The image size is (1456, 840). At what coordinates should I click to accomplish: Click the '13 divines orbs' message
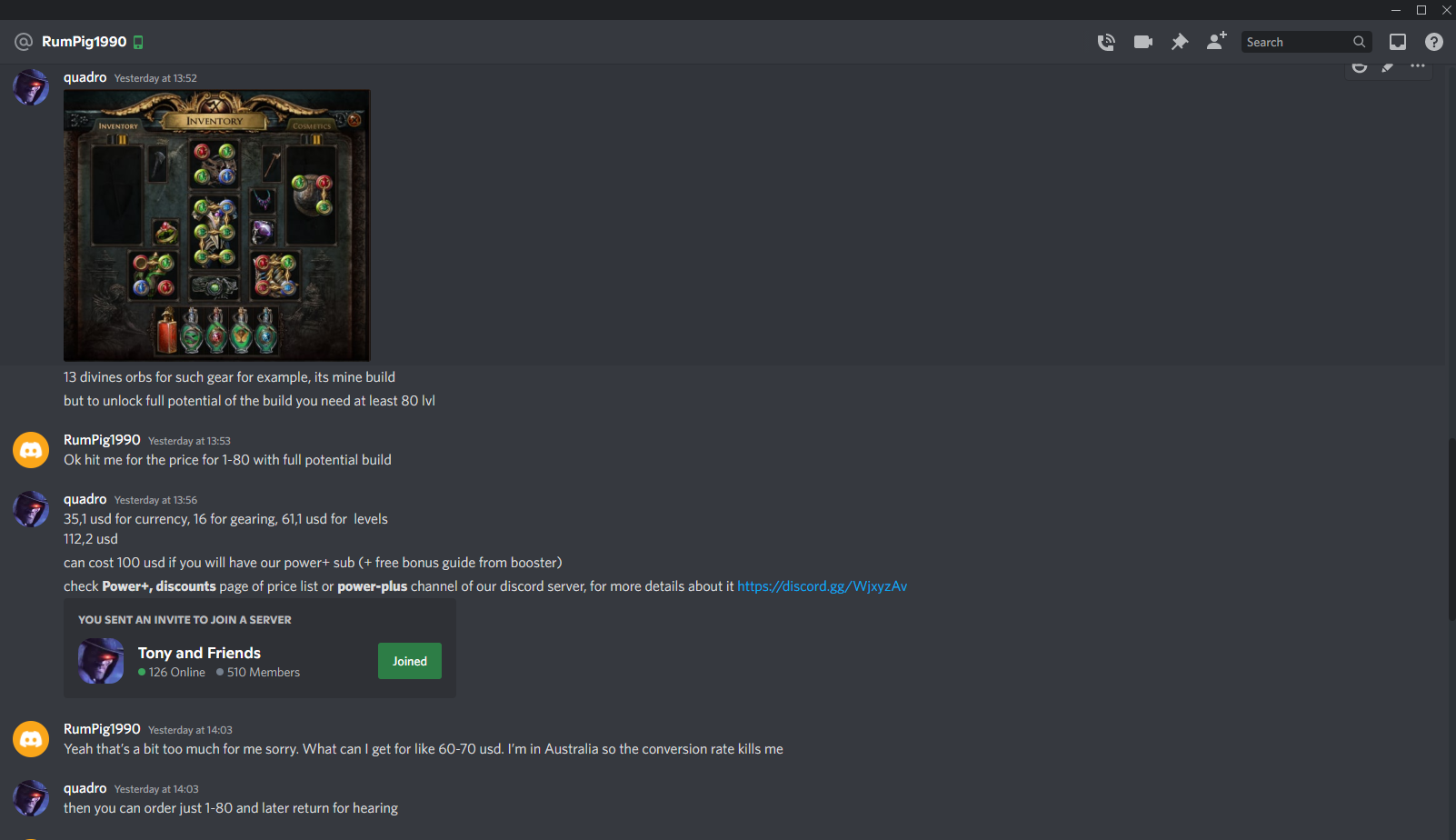click(229, 377)
